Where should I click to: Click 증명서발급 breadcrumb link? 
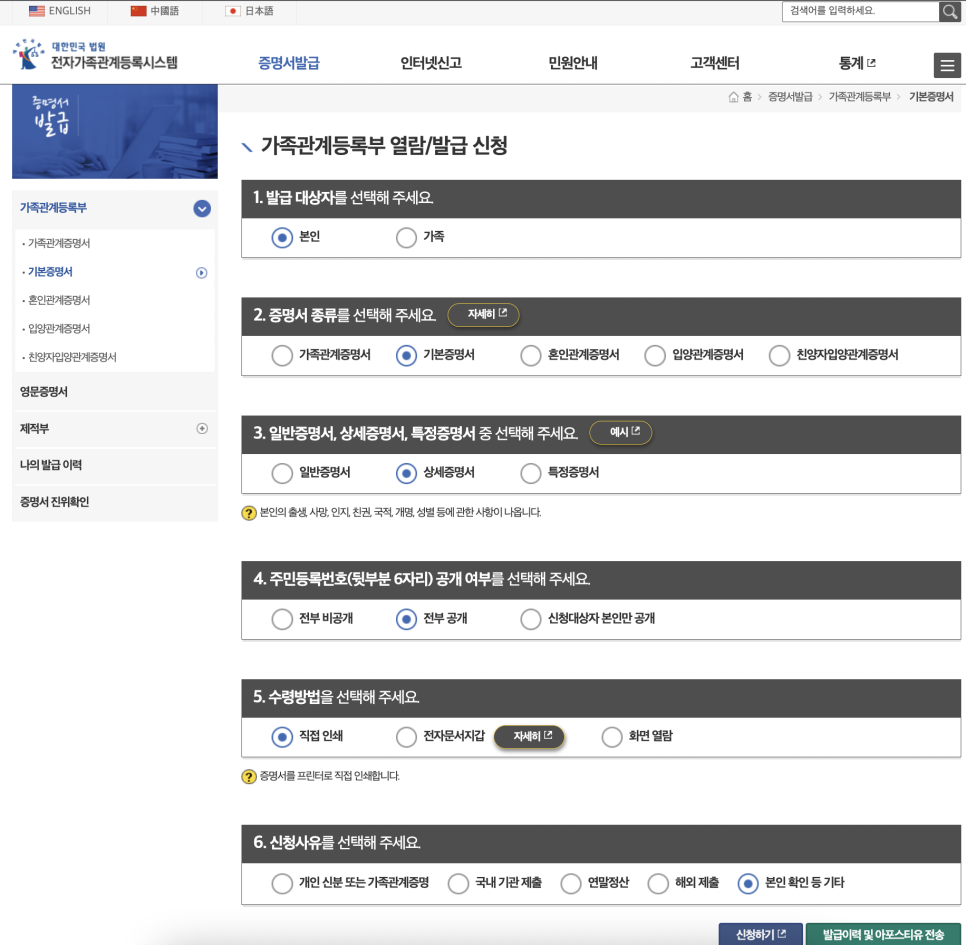(790, 97)
